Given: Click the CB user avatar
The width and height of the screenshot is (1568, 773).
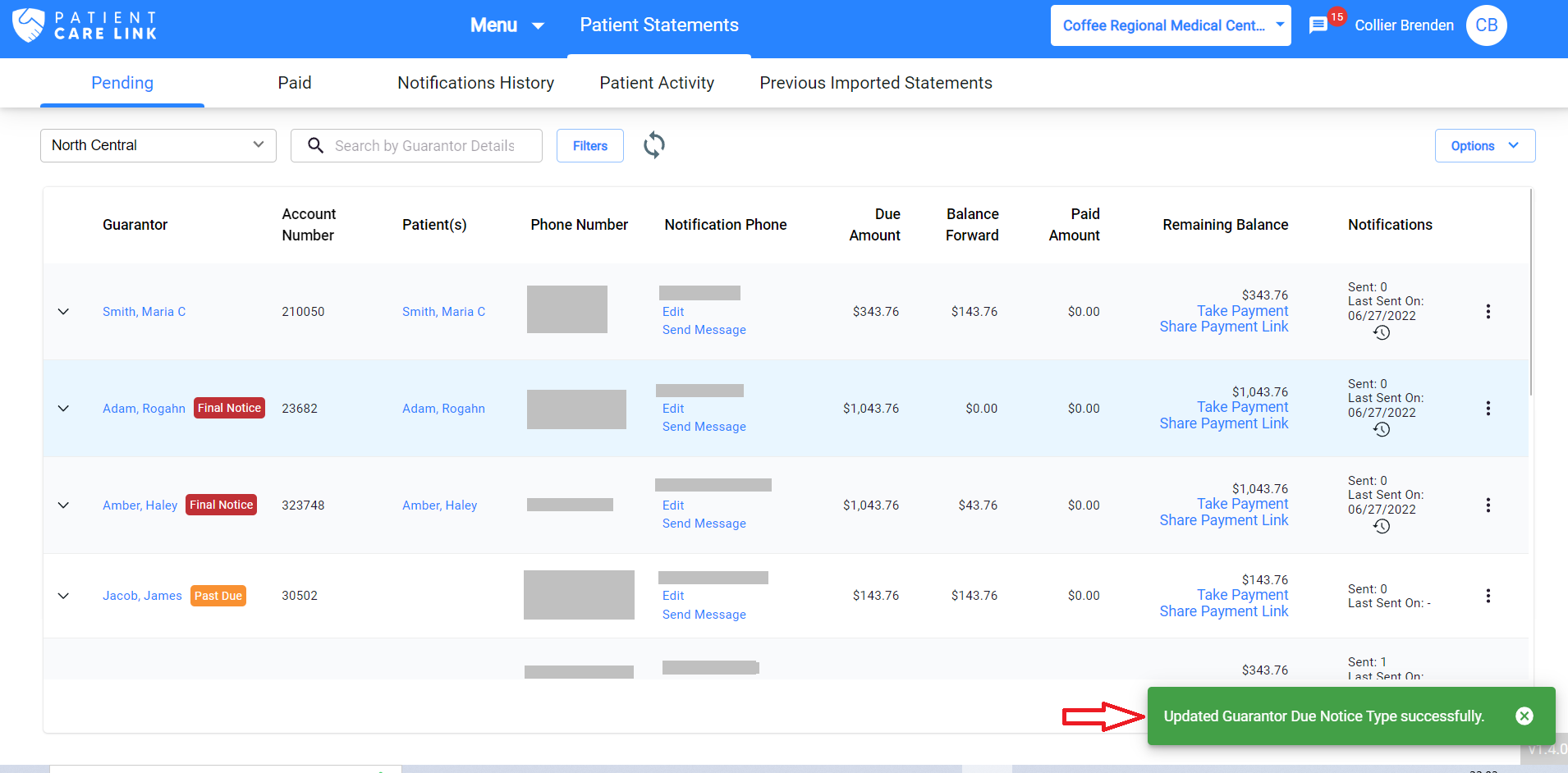Looking at the screenshot, I should tap(1486, 25).
